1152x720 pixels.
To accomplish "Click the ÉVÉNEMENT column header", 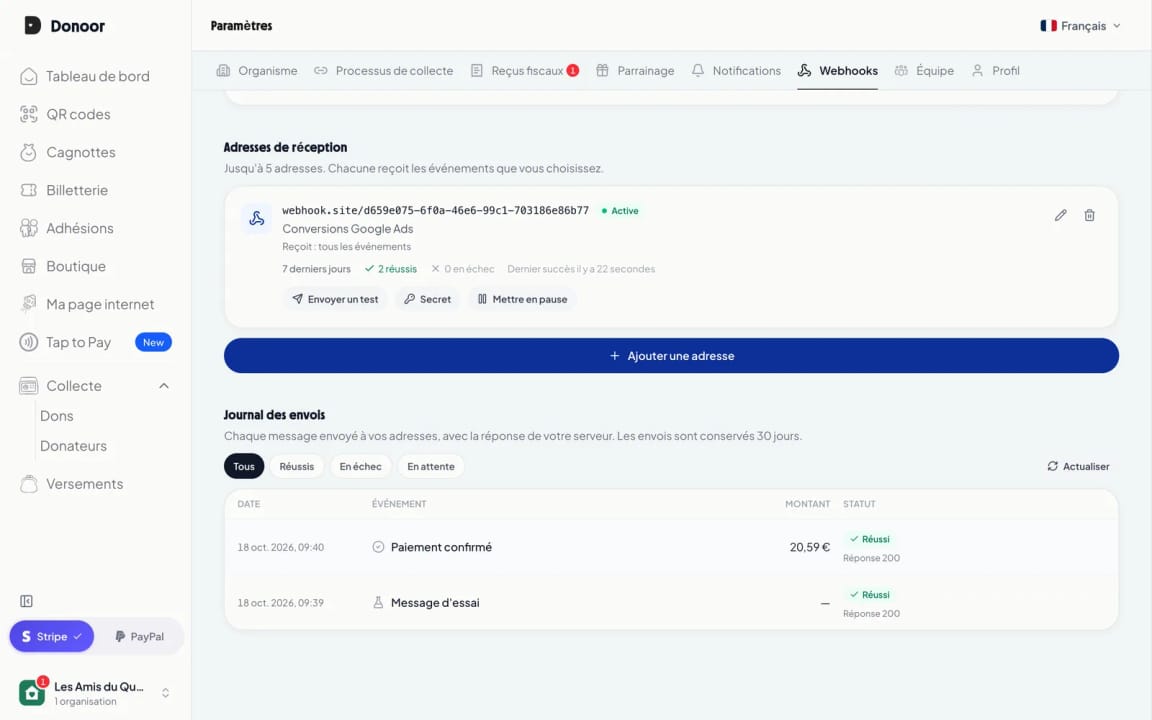I will pos(399,504).
